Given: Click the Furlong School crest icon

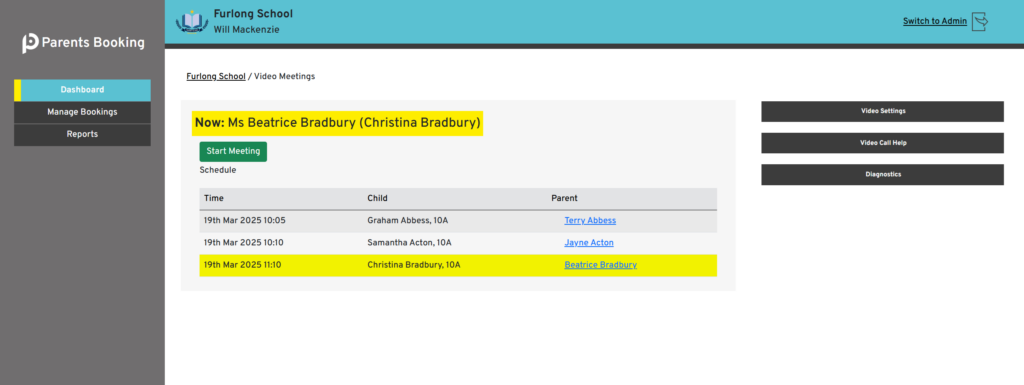Looking at the screenshot, I should [192, 21].
